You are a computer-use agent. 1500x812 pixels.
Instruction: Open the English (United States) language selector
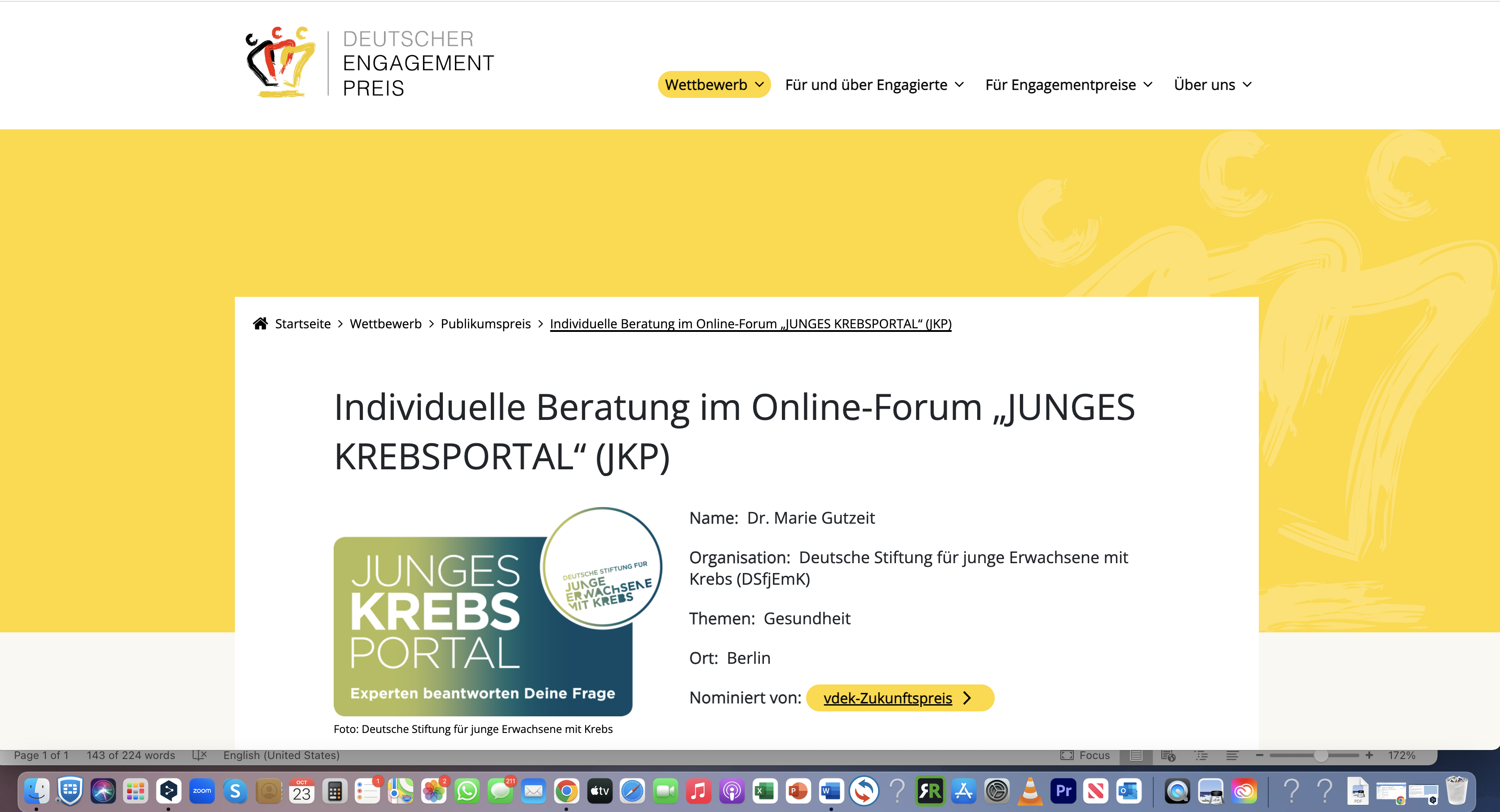click(x=281, y=755)
